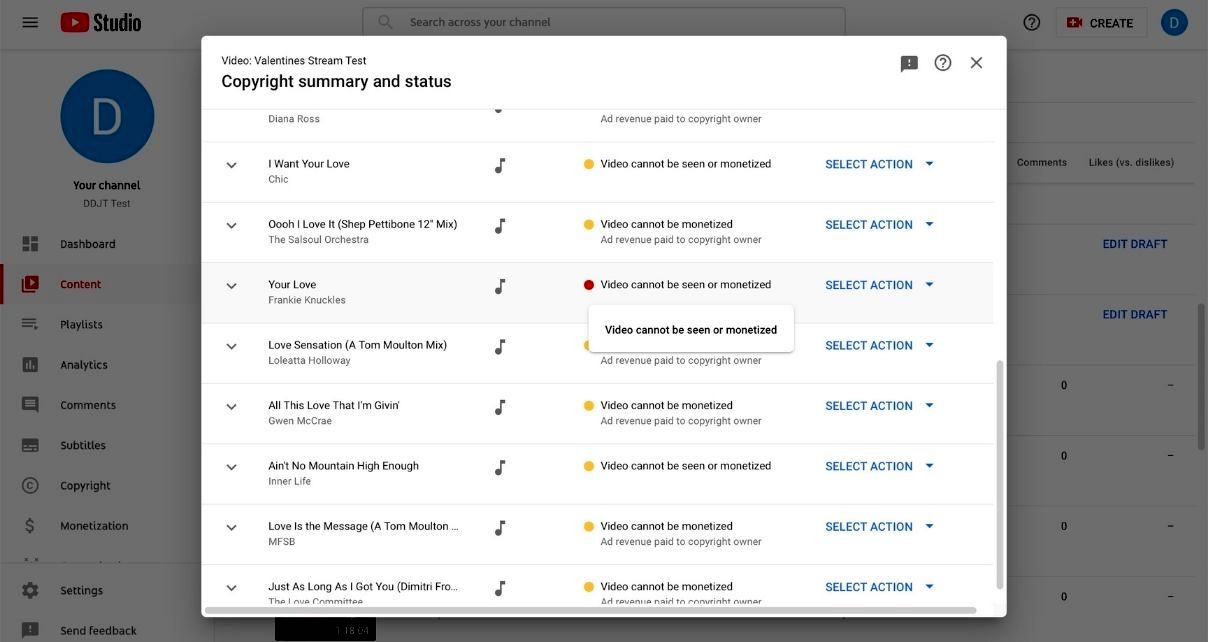
Task: Open Select Action dropdown for All This Love That I'm Givin'
Action: coord(878,406)
